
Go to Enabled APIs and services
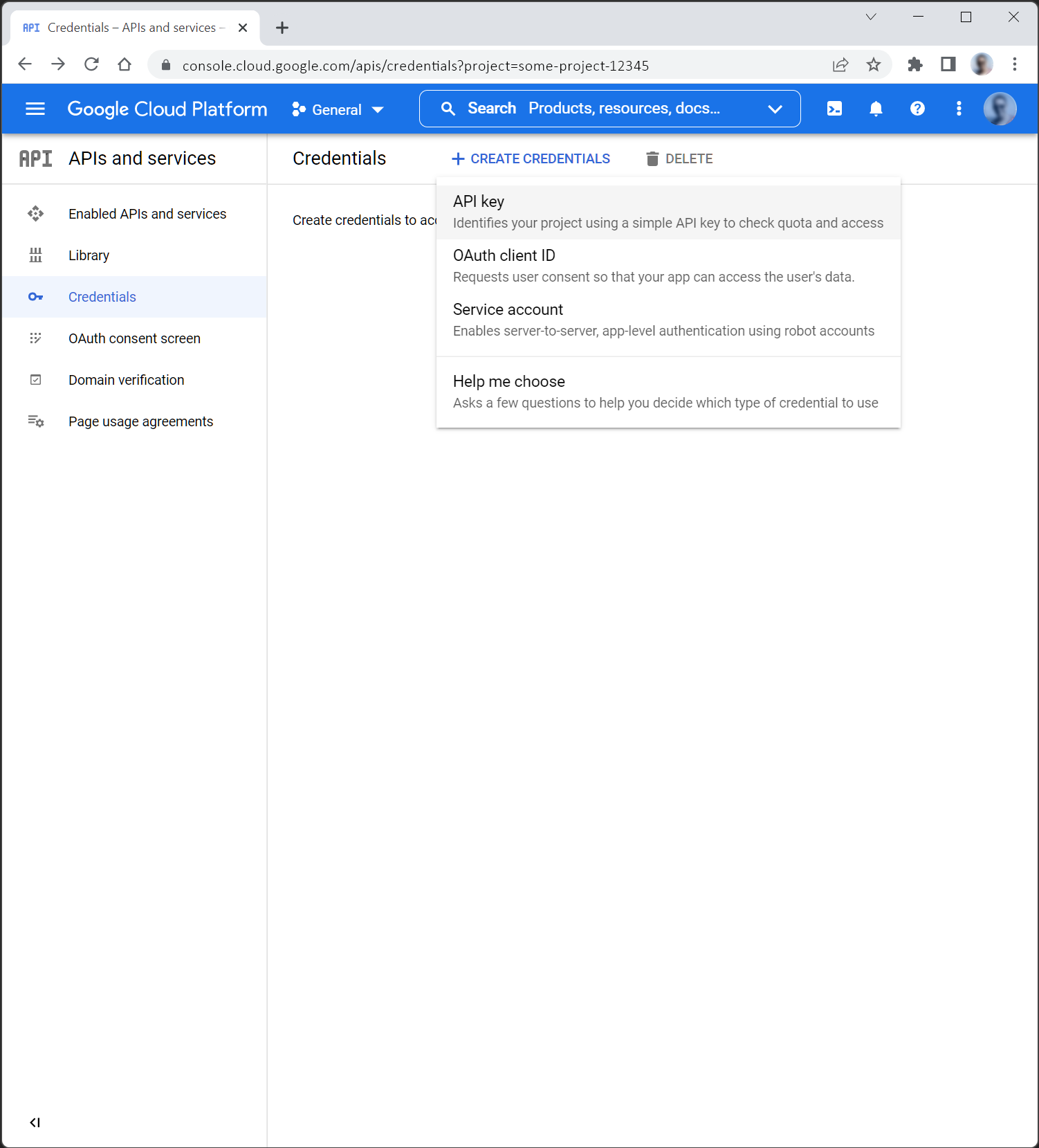147,214
